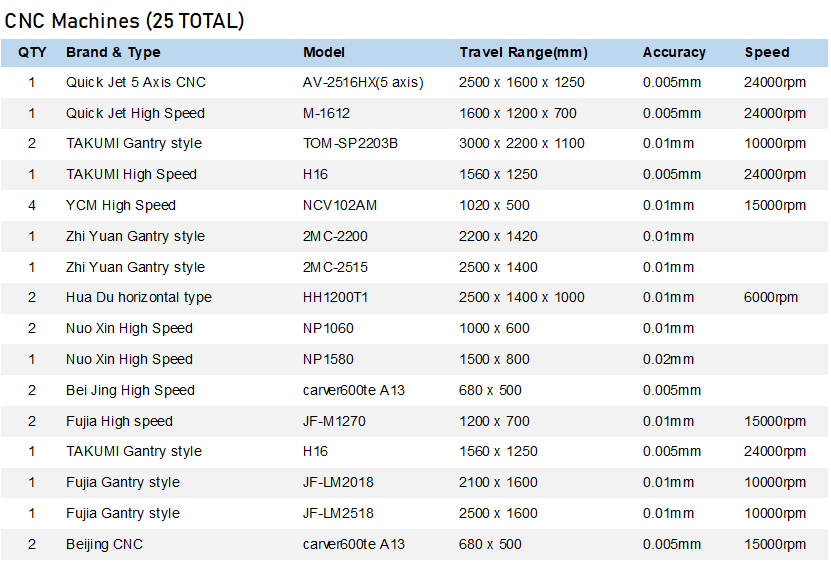
Task: Click travel range '1200 x 700'
Action: (494, 421)
